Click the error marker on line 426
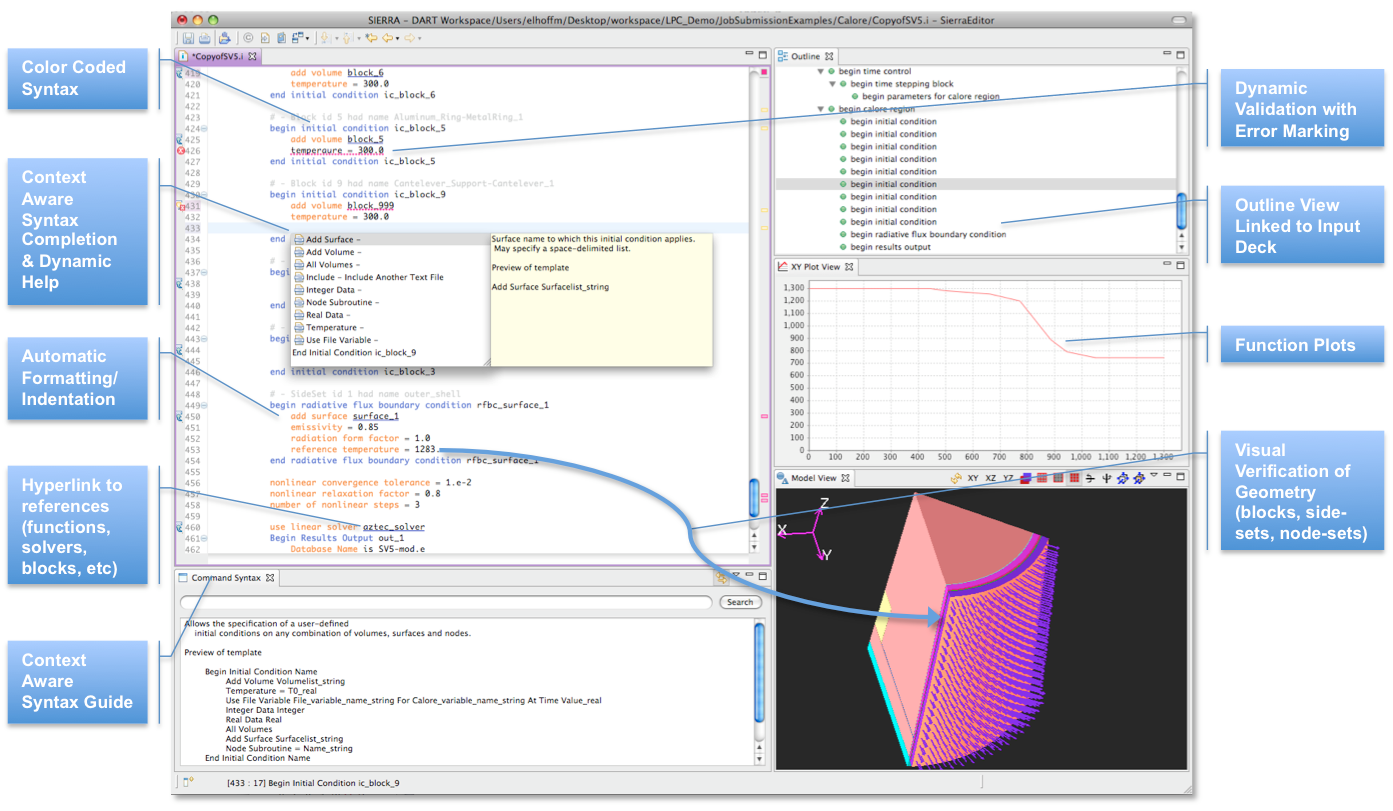Screen dimensions: 1393x811 pos(181,150)
